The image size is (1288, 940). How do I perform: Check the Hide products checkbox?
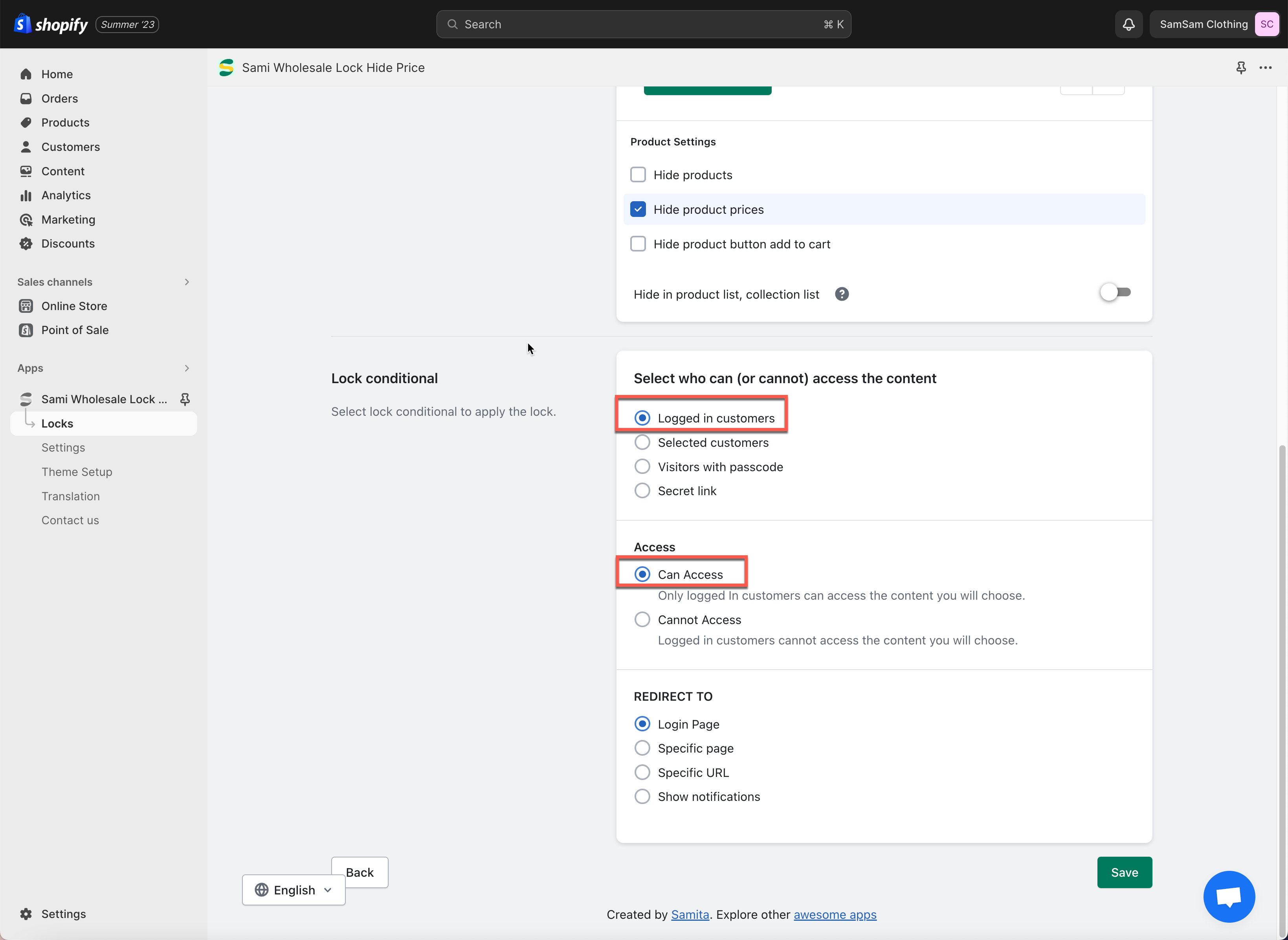click(x=638, y=175)
